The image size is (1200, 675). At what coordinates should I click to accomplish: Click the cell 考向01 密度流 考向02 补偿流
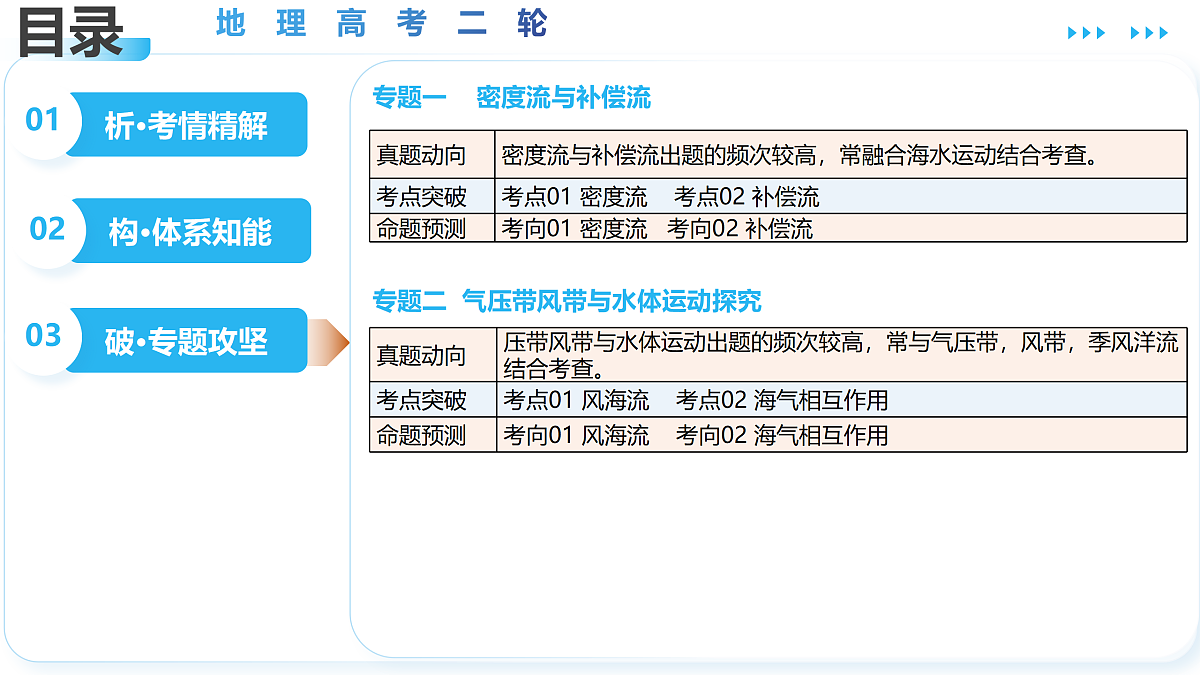click(839, 228)
